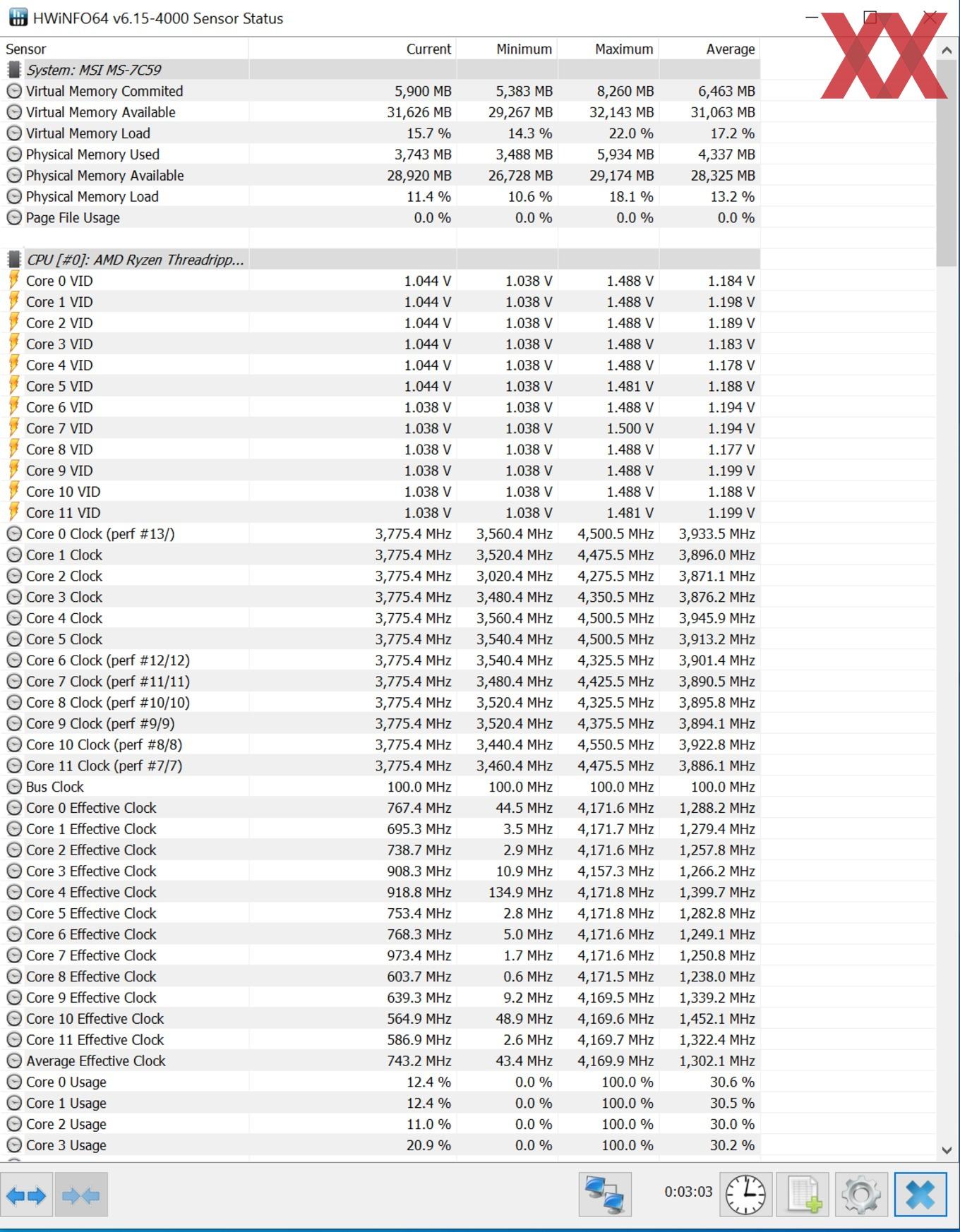Click the 0:03:03 elapsed time readout

(688, 1192)
